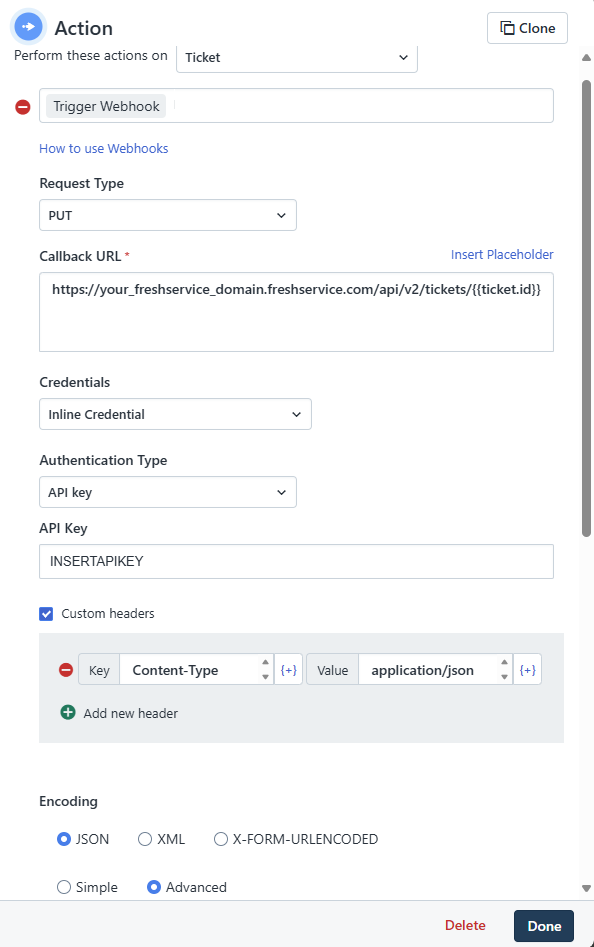Open the How to use Webhooks link
The image size is (594, 947).
[x=104, y=149]
